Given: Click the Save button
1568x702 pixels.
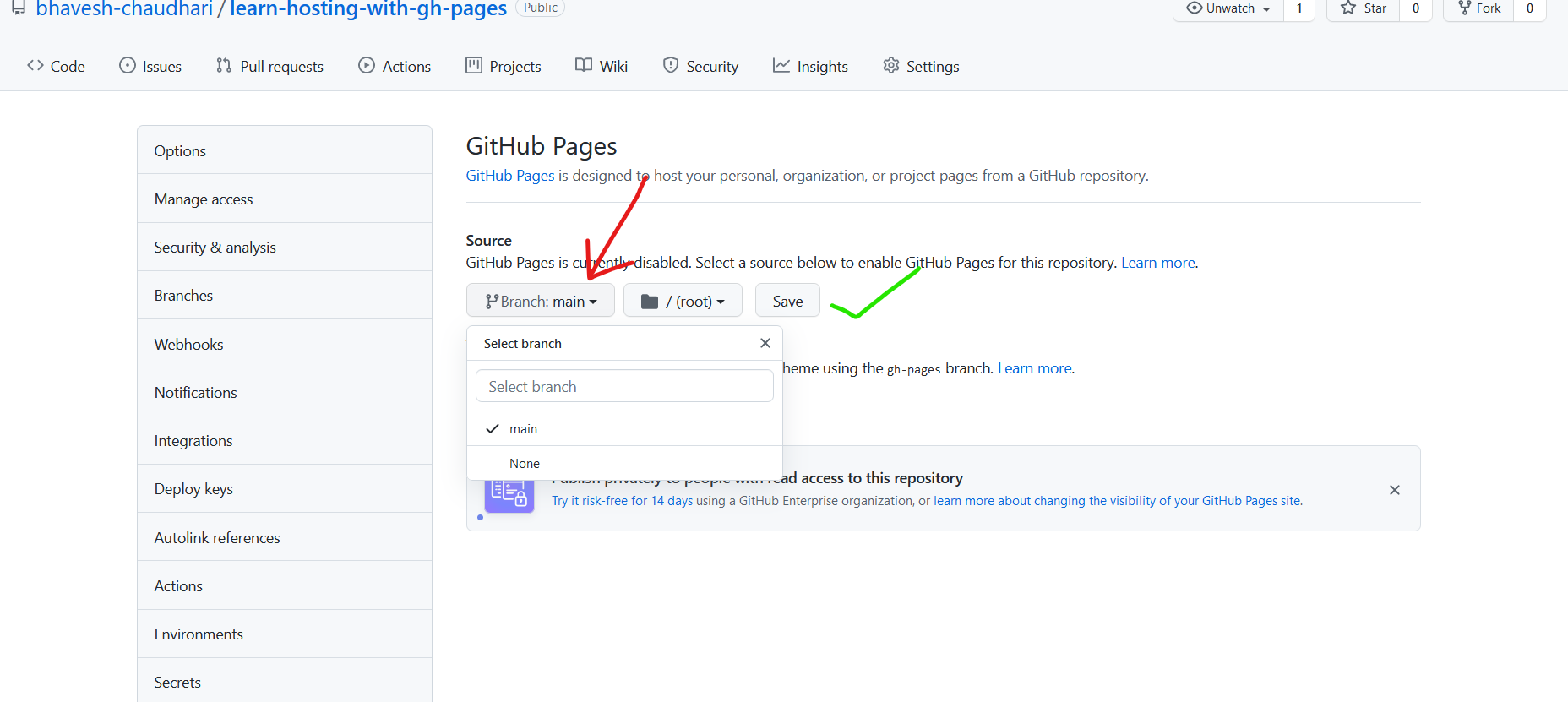Looking at the screenshot, I should [787, 301].
